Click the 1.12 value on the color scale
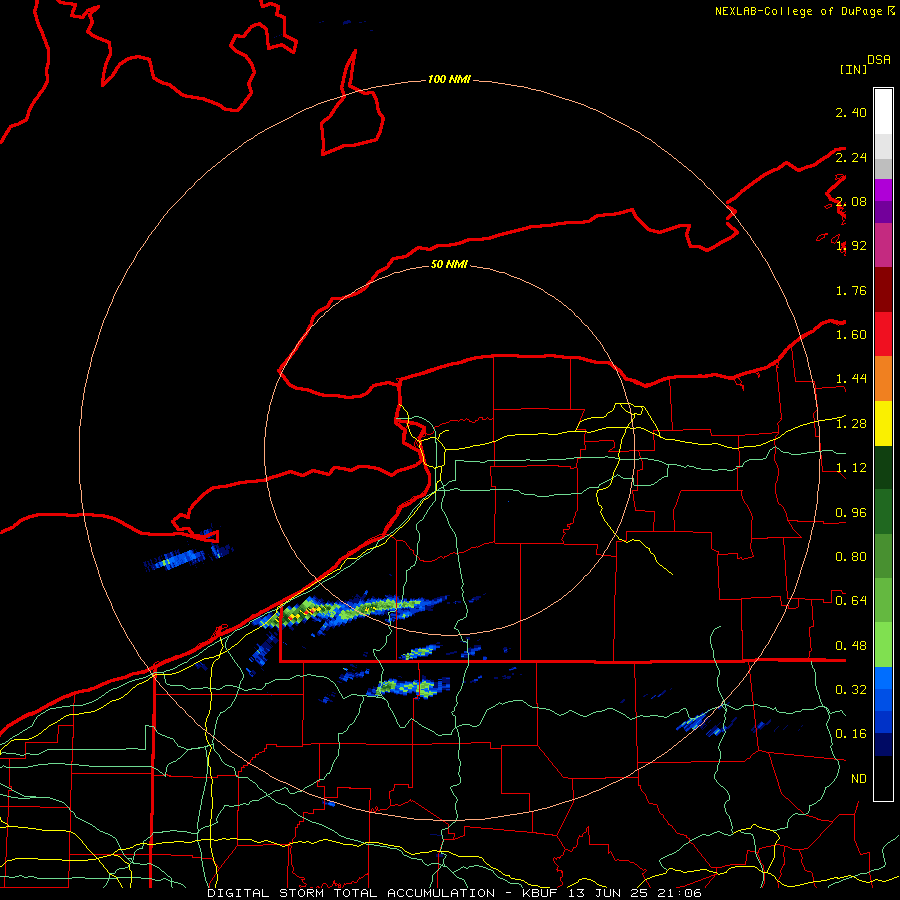This screenshot has width=900, height=900. [x=851, y=468]
